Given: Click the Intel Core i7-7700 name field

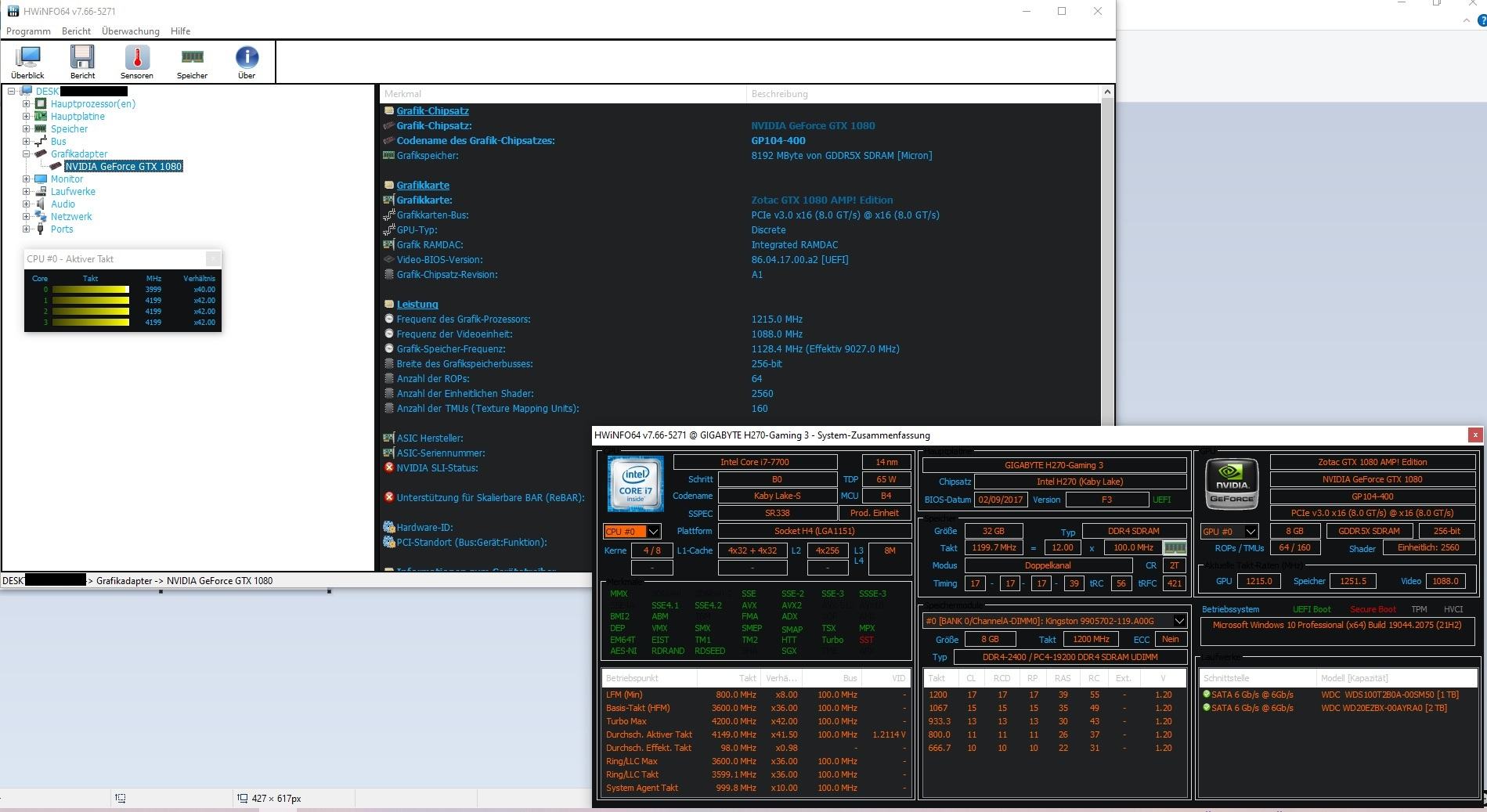Looking at the screenshot, I should (755, 462).
